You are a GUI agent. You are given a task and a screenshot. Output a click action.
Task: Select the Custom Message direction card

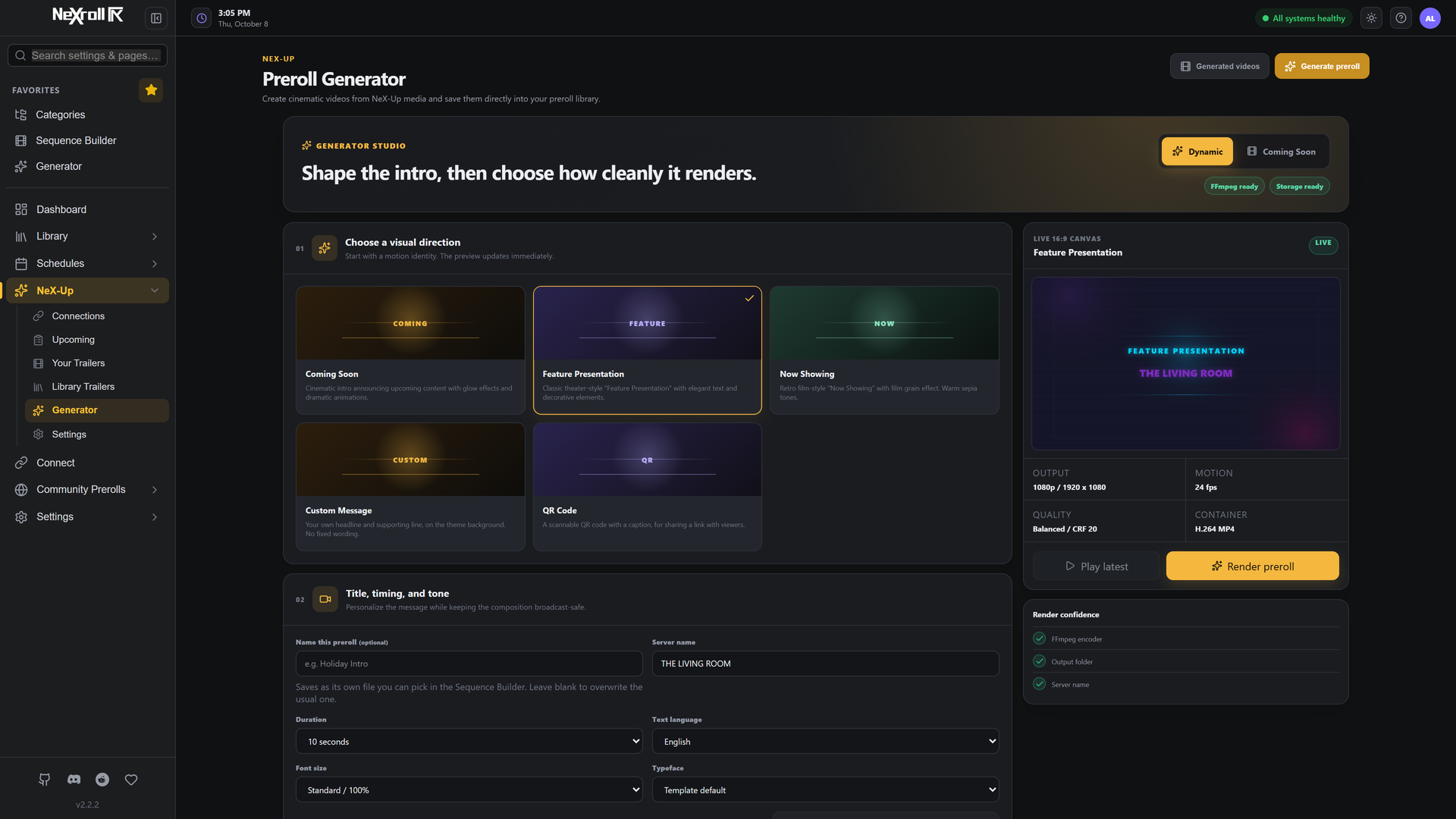click(410, 487)
